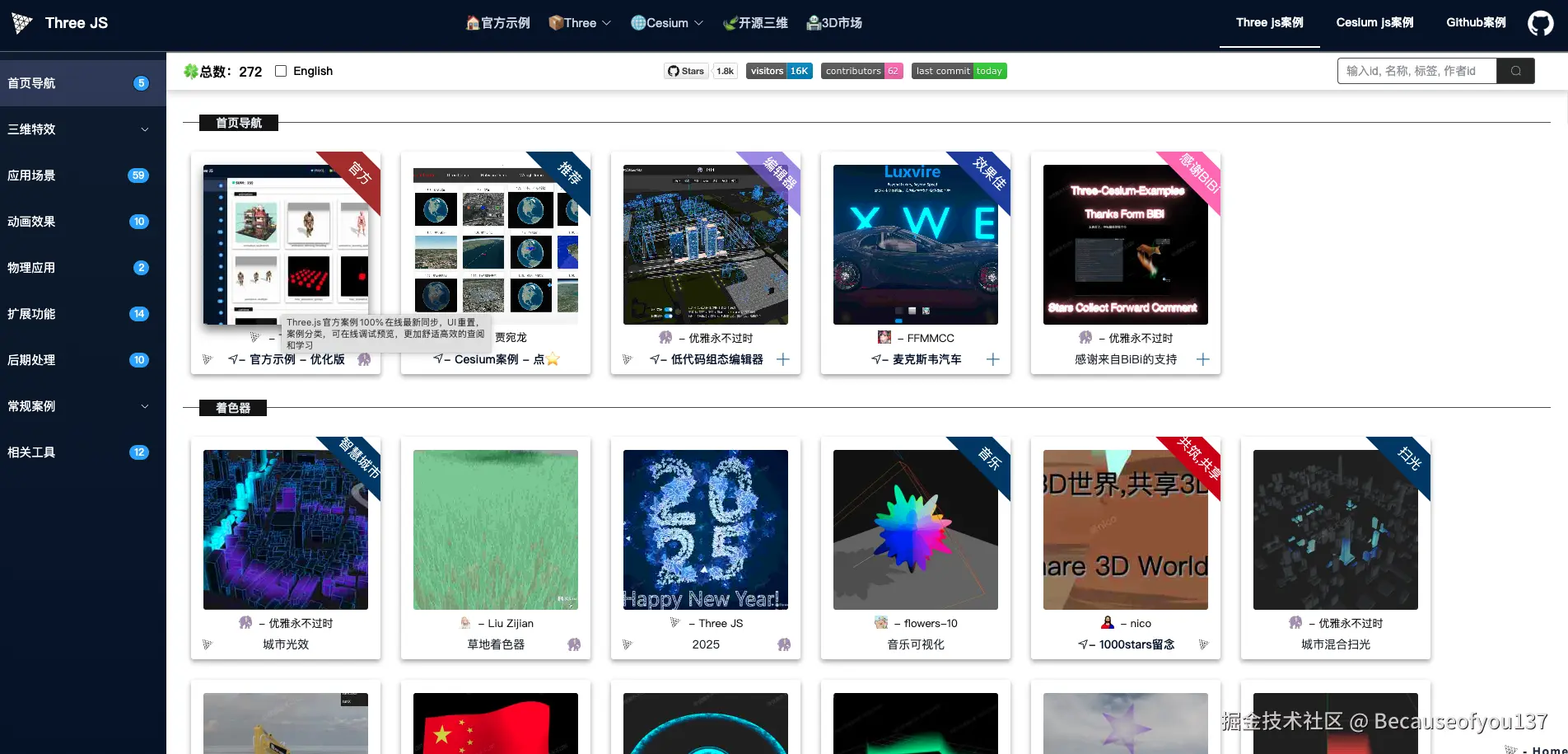Click the Three JS logo icon
1568x754 pixels.
(x=21, y=23)
